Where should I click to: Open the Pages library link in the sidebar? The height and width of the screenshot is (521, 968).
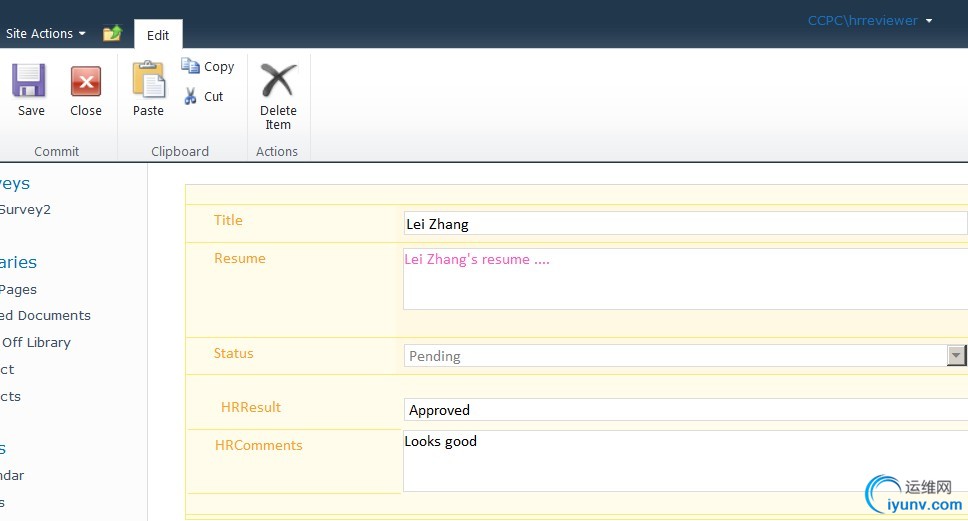[19, 290]
